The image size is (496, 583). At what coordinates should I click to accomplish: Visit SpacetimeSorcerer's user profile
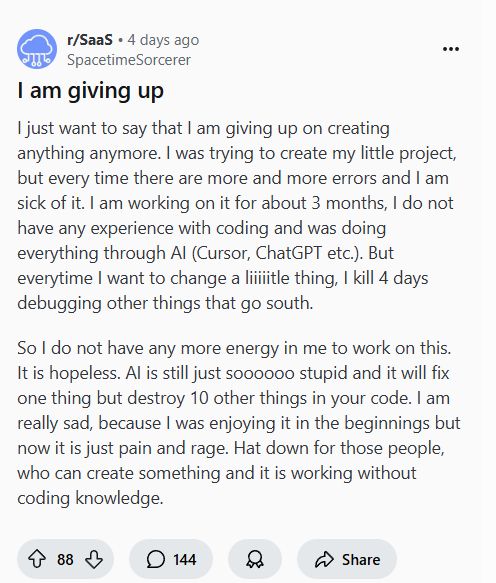click(129, 60)
